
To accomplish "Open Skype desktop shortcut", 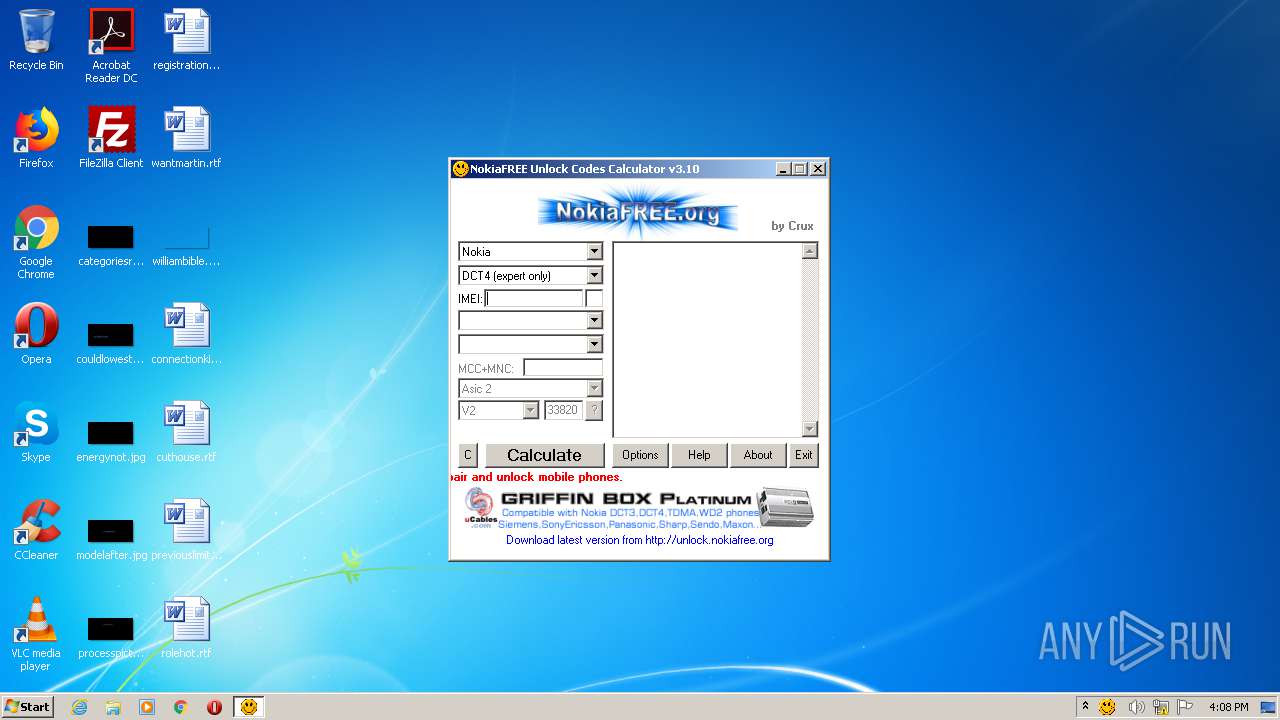I will coord(36,432).
